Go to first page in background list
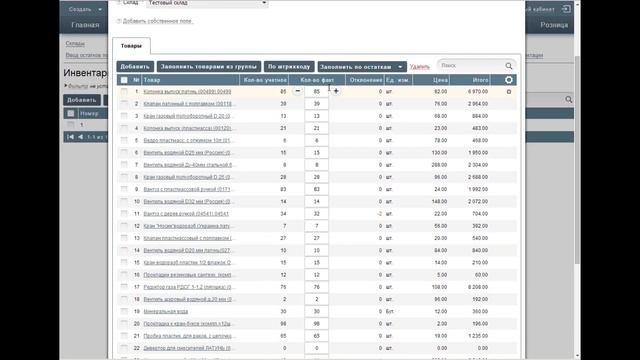Screen dimensions: 640x360 click(x=70, y=137)
